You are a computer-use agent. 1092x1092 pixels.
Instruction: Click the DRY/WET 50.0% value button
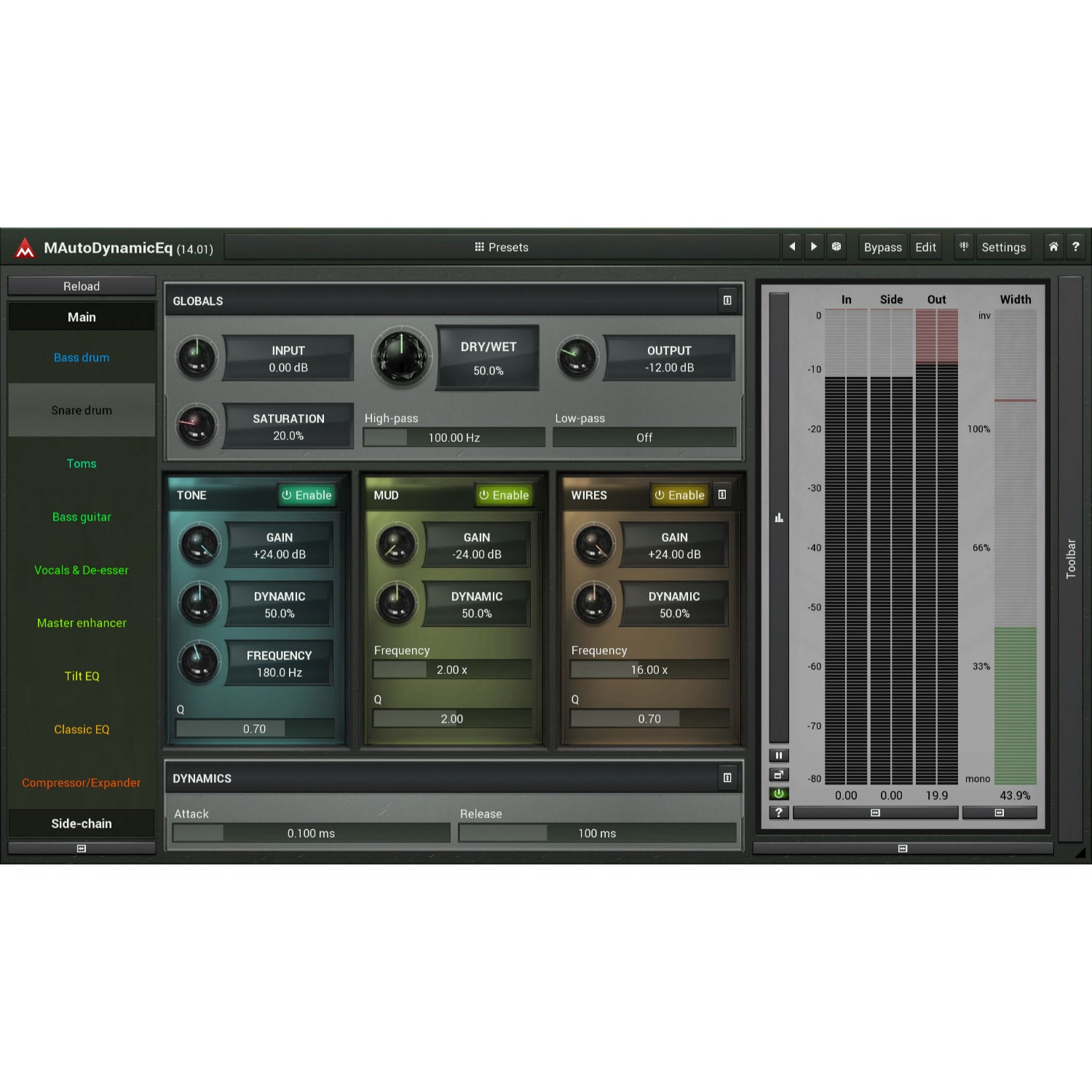[488, 357]
